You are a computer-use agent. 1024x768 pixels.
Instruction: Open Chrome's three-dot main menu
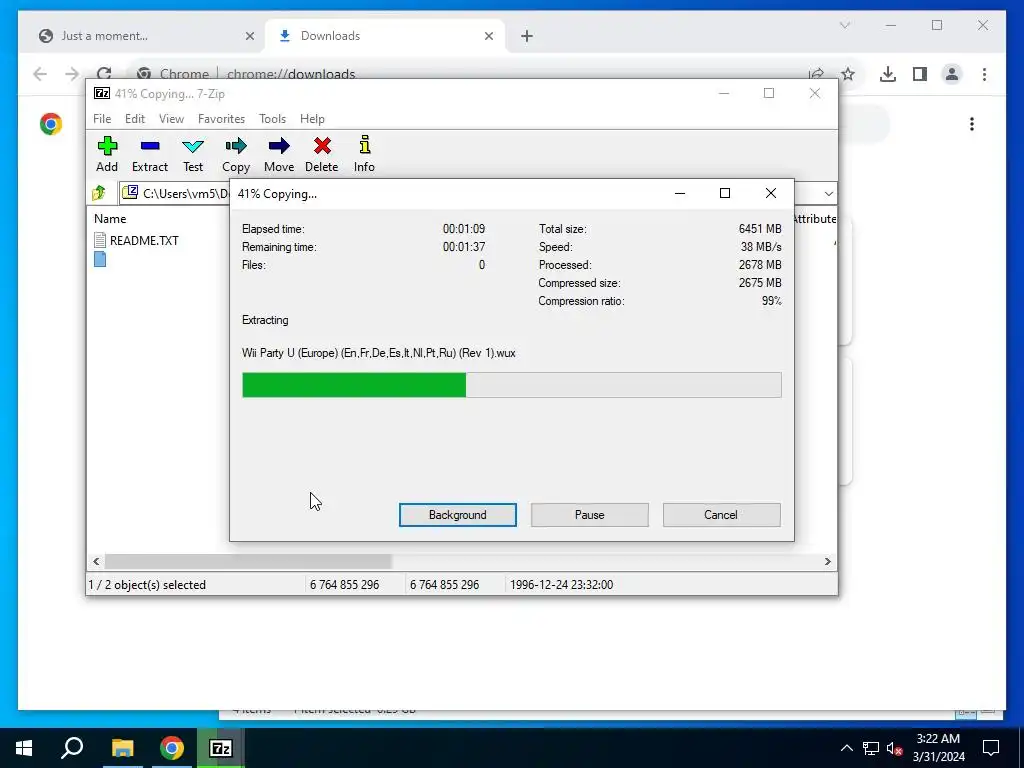point(984,74)
